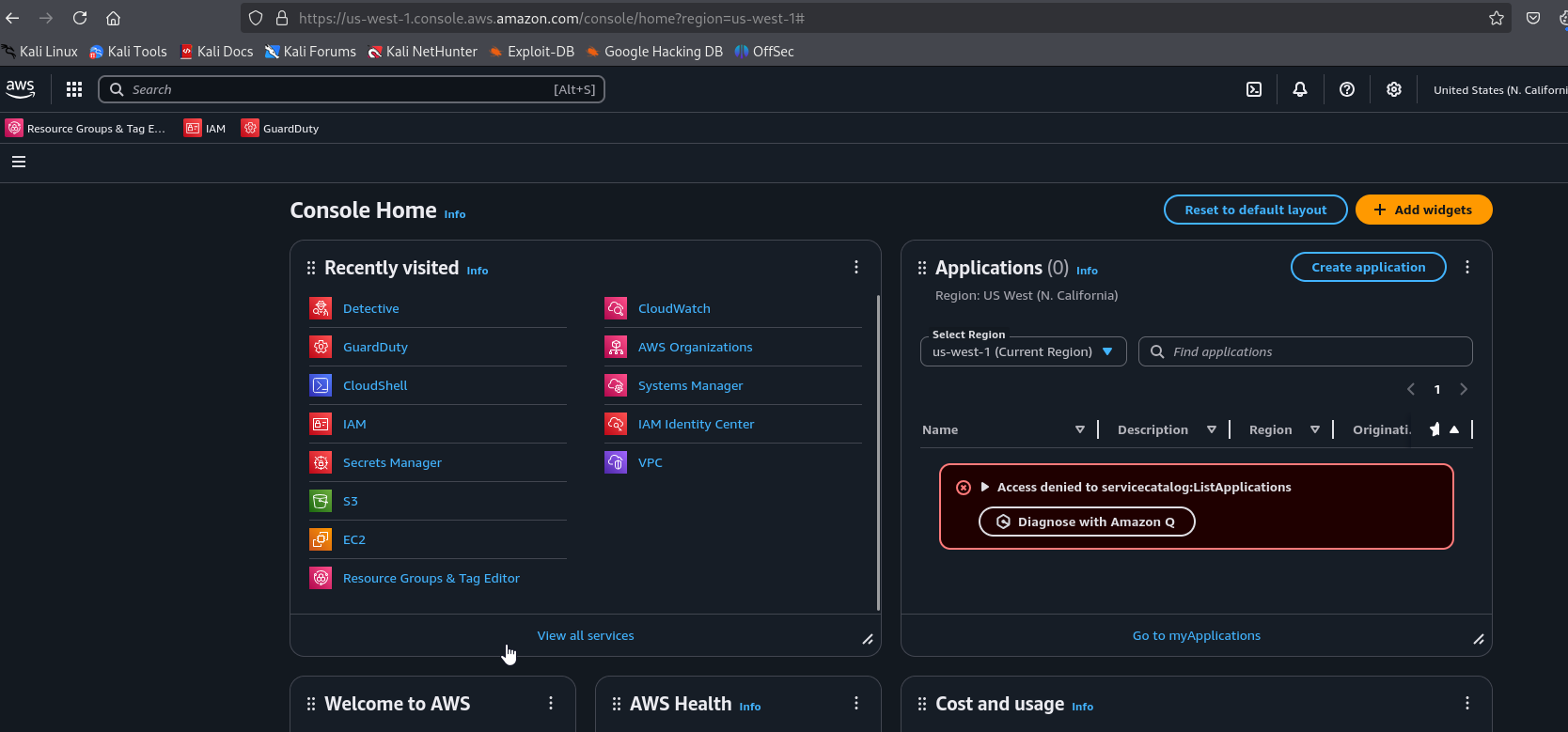Go to browser home page icon
Screen dimensions: 1568x732
coord(113,18)
